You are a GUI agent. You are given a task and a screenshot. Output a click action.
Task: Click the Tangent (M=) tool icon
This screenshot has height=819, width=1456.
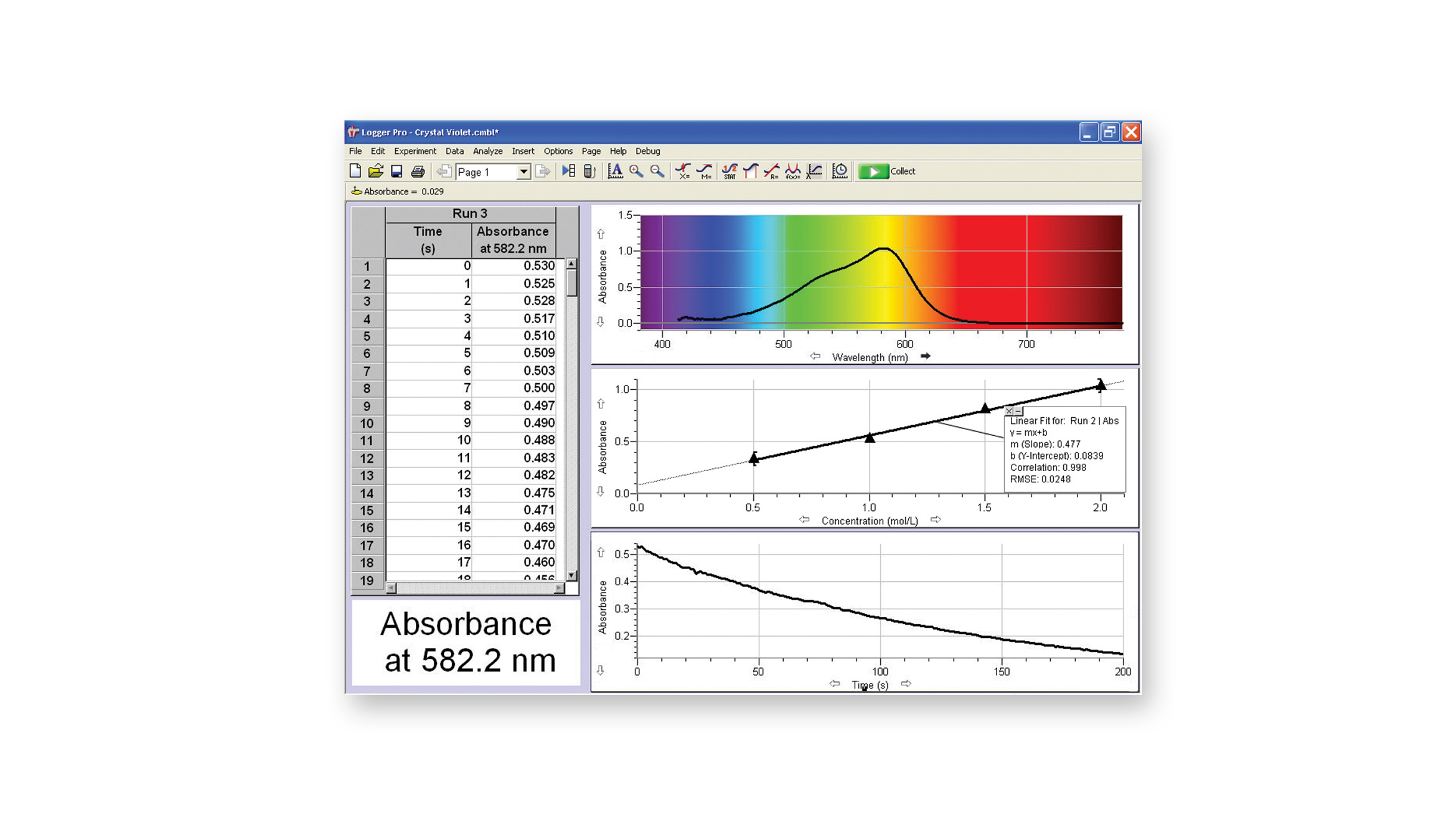(x=704, y=172)
